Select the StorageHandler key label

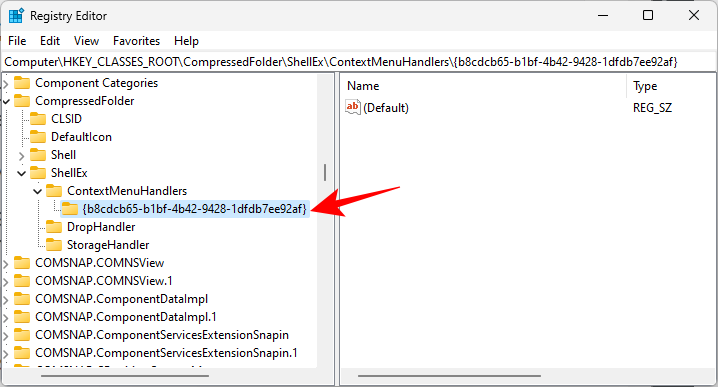(x=108, y=245)
